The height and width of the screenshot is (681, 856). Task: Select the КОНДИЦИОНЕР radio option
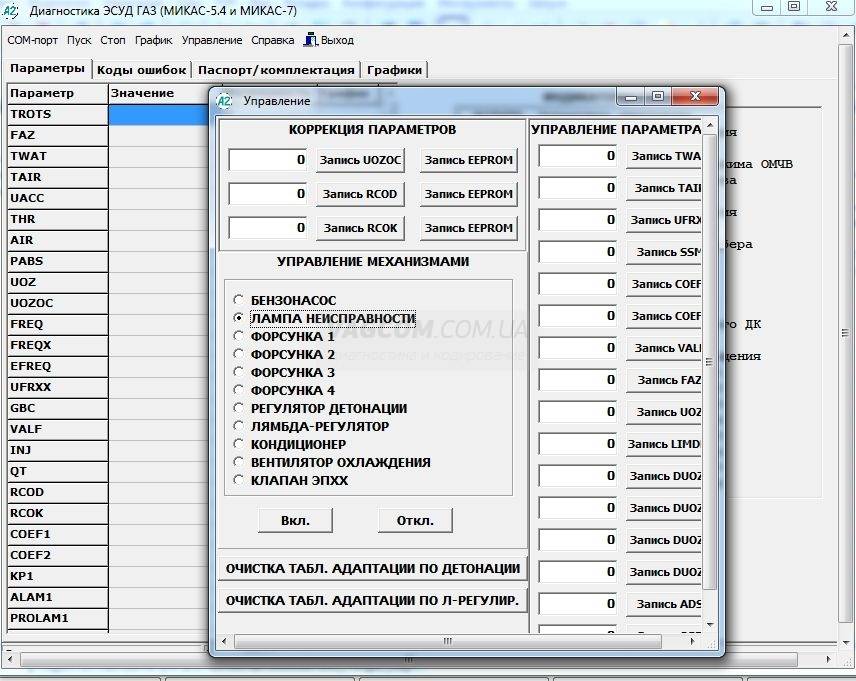(238, 444)
